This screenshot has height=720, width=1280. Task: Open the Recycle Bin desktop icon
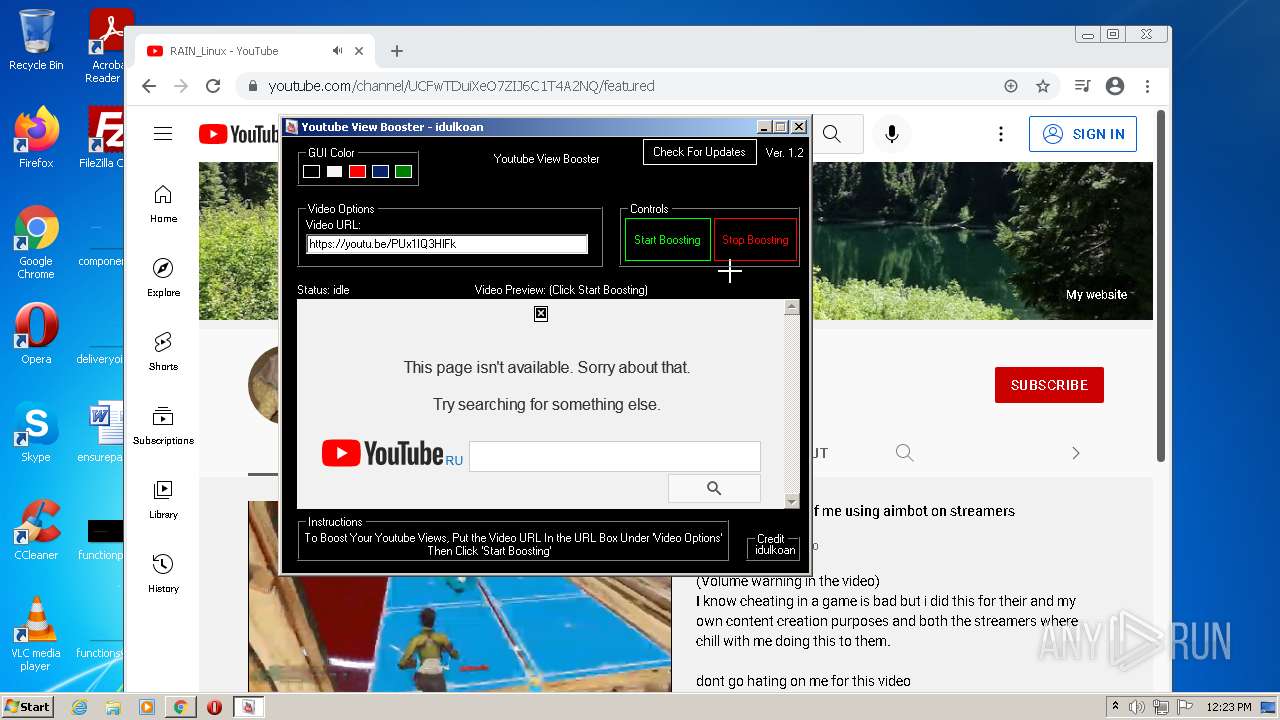[36, 40]
